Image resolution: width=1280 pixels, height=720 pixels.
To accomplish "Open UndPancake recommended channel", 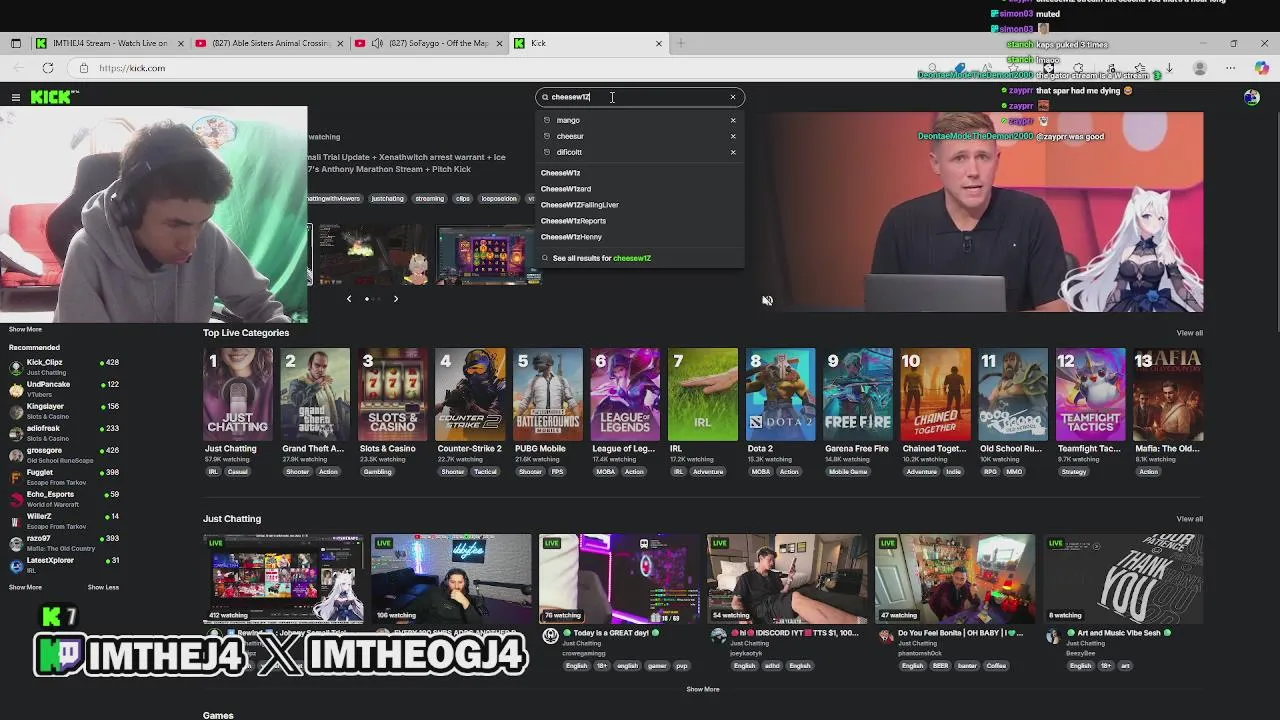I will point(65,389).
